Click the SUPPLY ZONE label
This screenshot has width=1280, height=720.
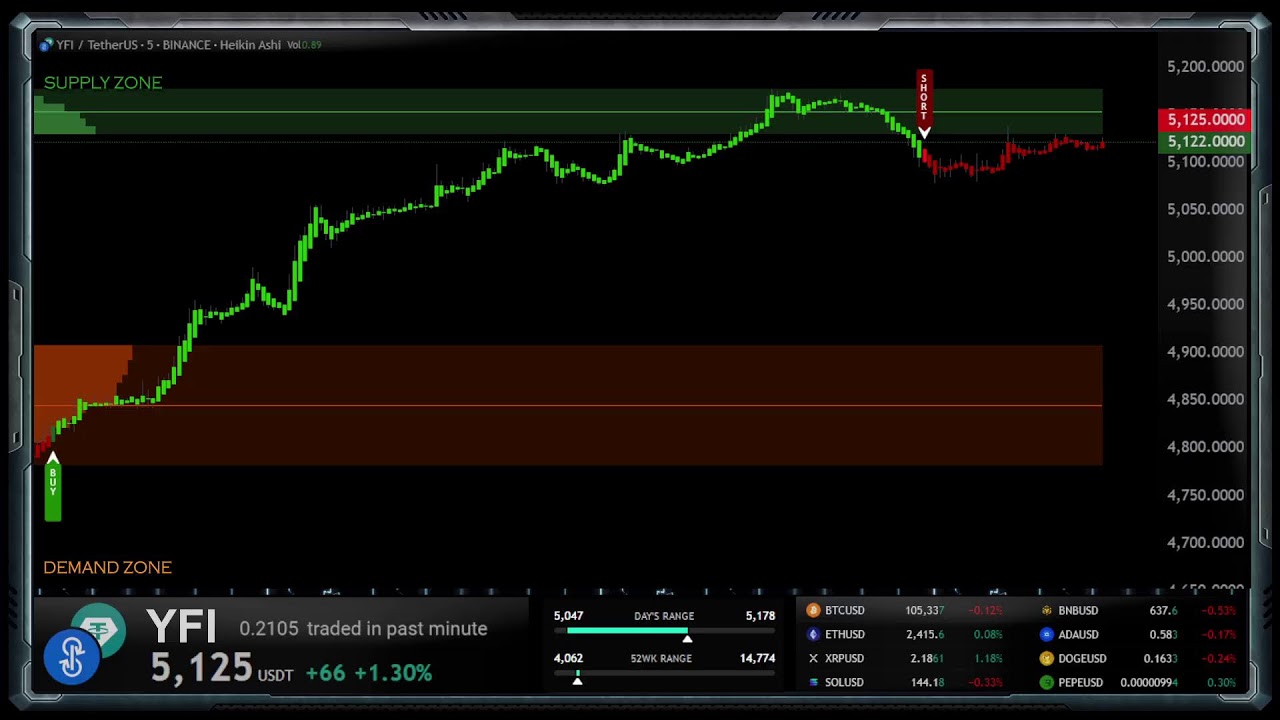[x=103, y=83]
